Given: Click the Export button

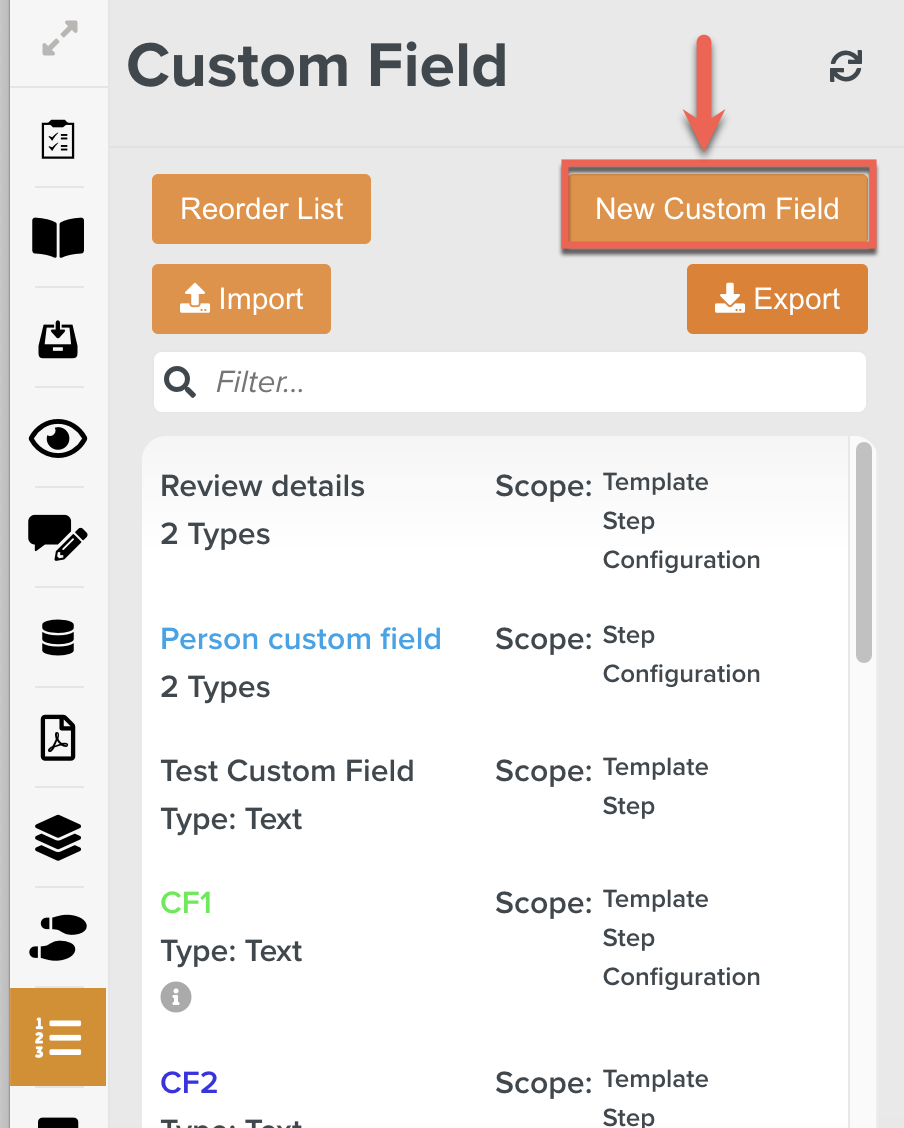Looking at the screenshot, I should coord(777,299).
